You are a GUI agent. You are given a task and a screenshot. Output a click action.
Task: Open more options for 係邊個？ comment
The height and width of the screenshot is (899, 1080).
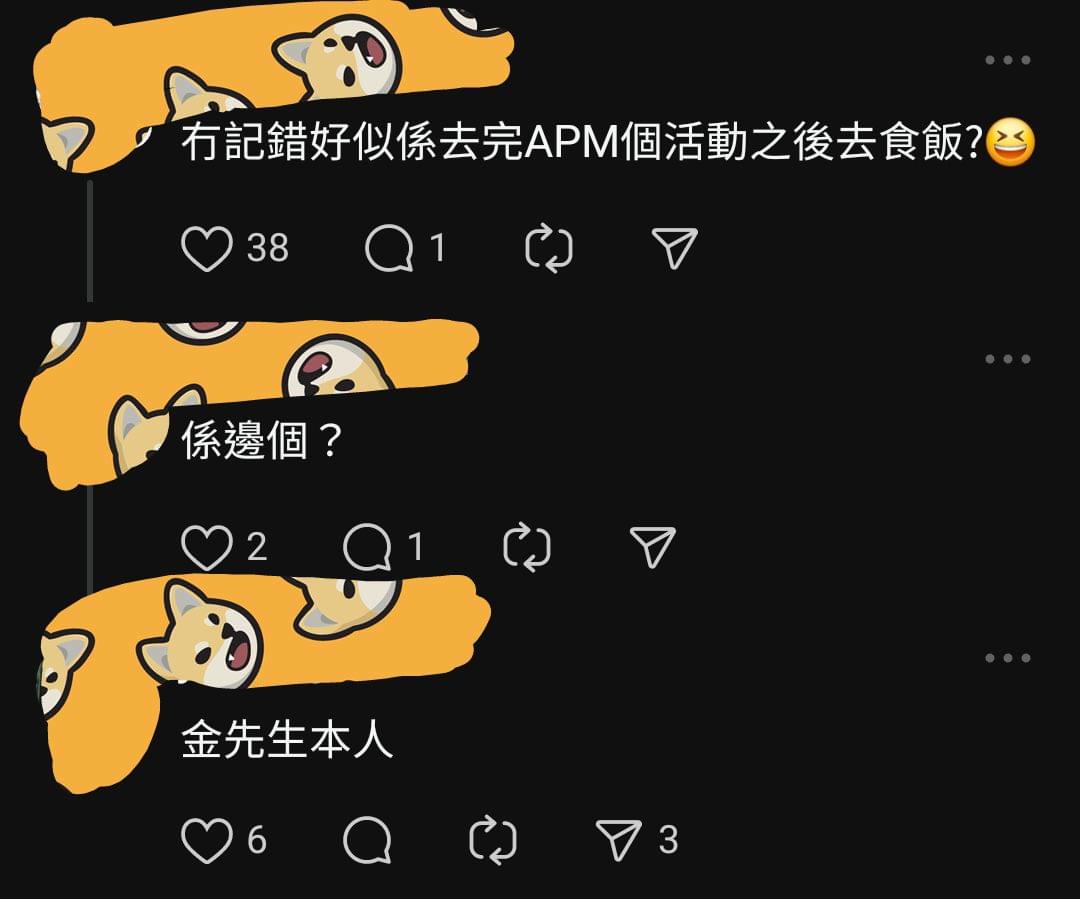tap(1008, 359)
